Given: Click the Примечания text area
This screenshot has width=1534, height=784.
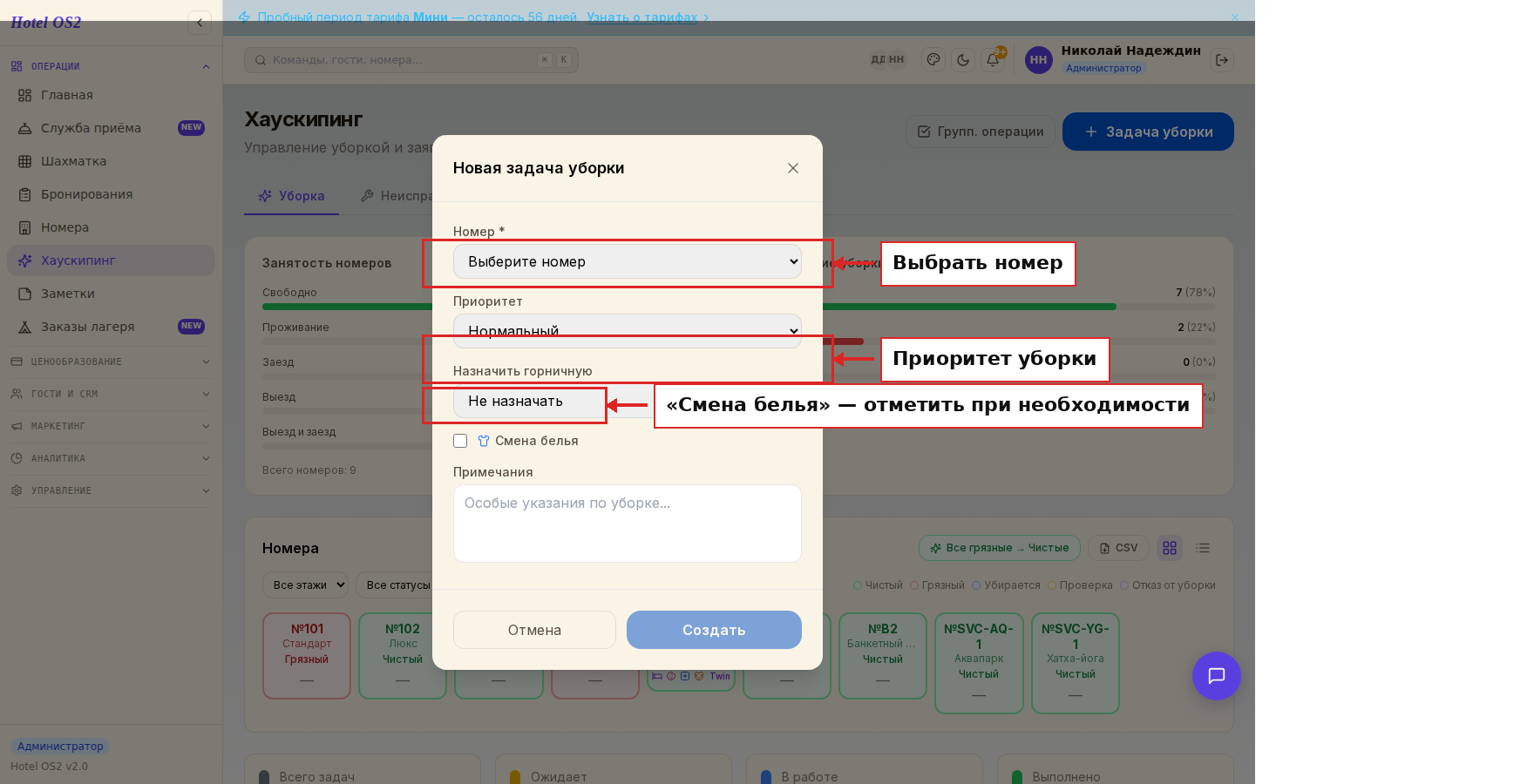Looking at the screenshot, I should 628,524.
